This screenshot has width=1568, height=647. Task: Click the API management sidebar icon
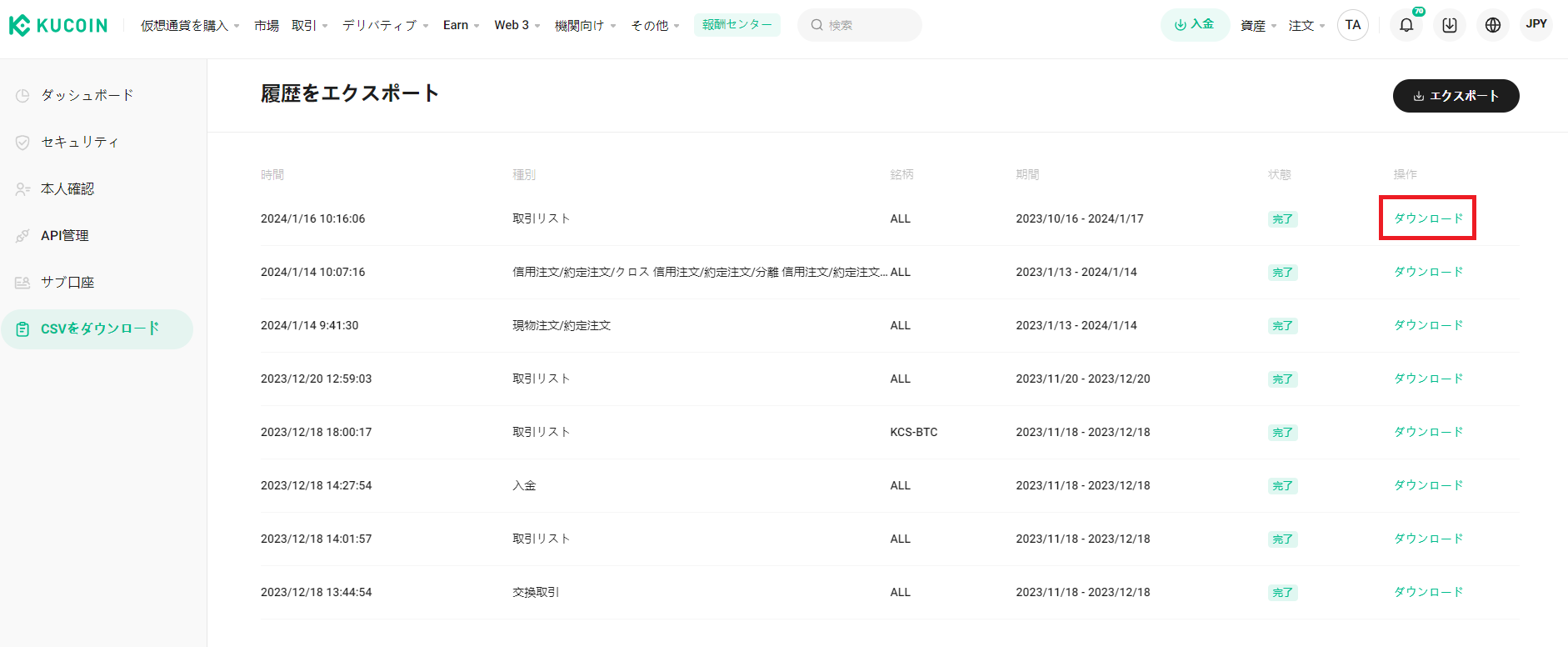[22, 236]
